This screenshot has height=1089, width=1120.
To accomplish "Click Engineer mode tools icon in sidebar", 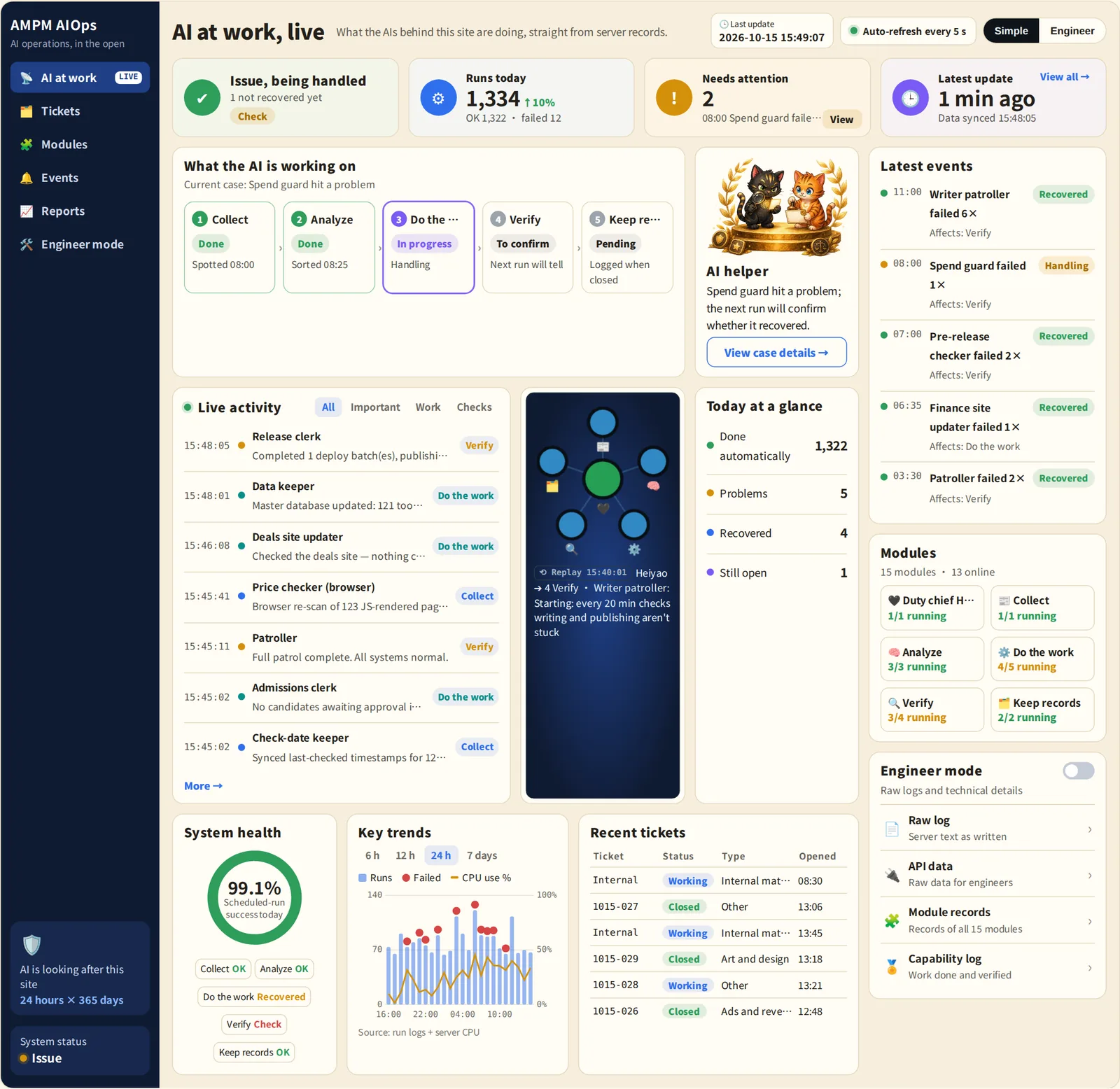I will pyautogui.click(x=27, y=244).
